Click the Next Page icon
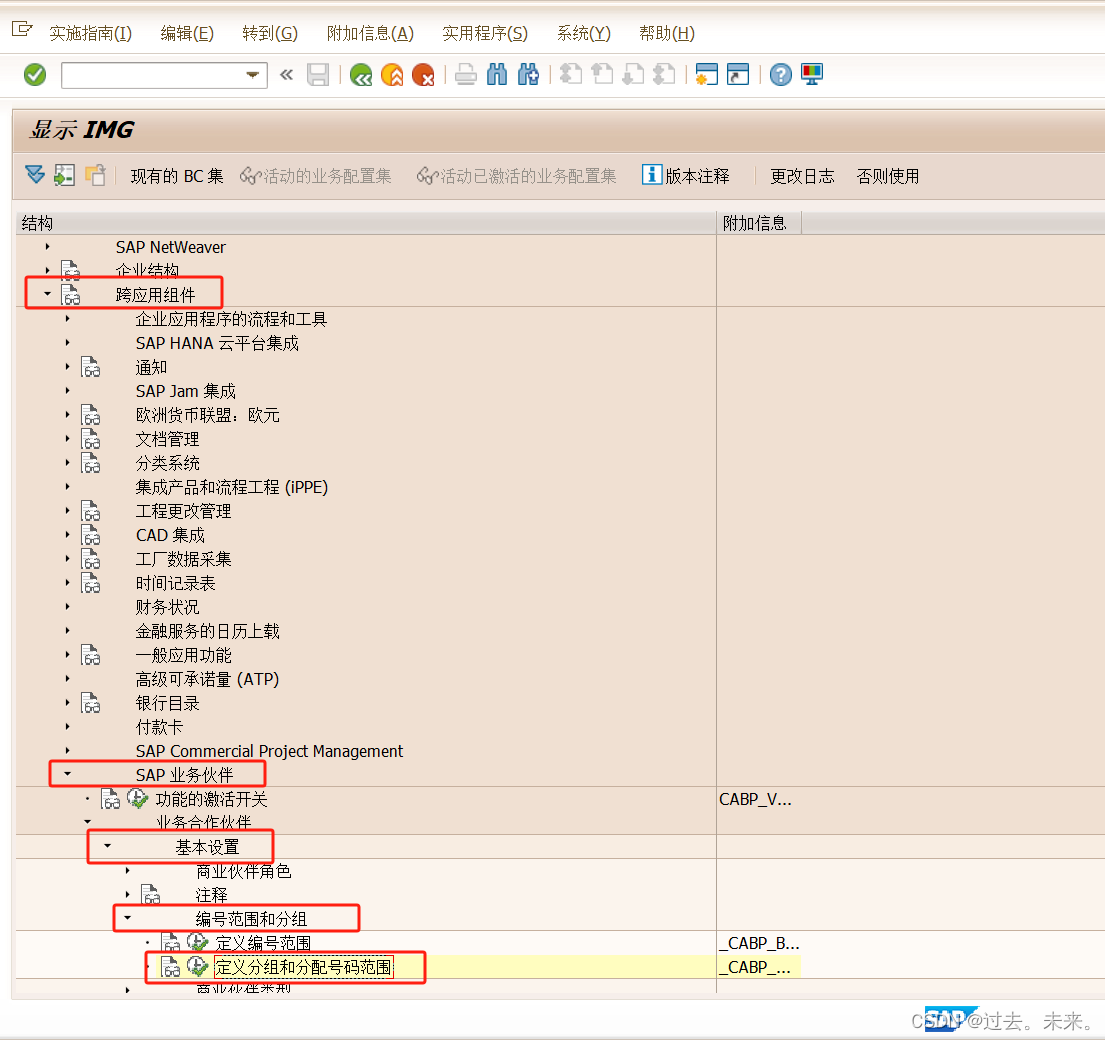The height and width of the screenshot is (1040, 1105). pos(633,75)
